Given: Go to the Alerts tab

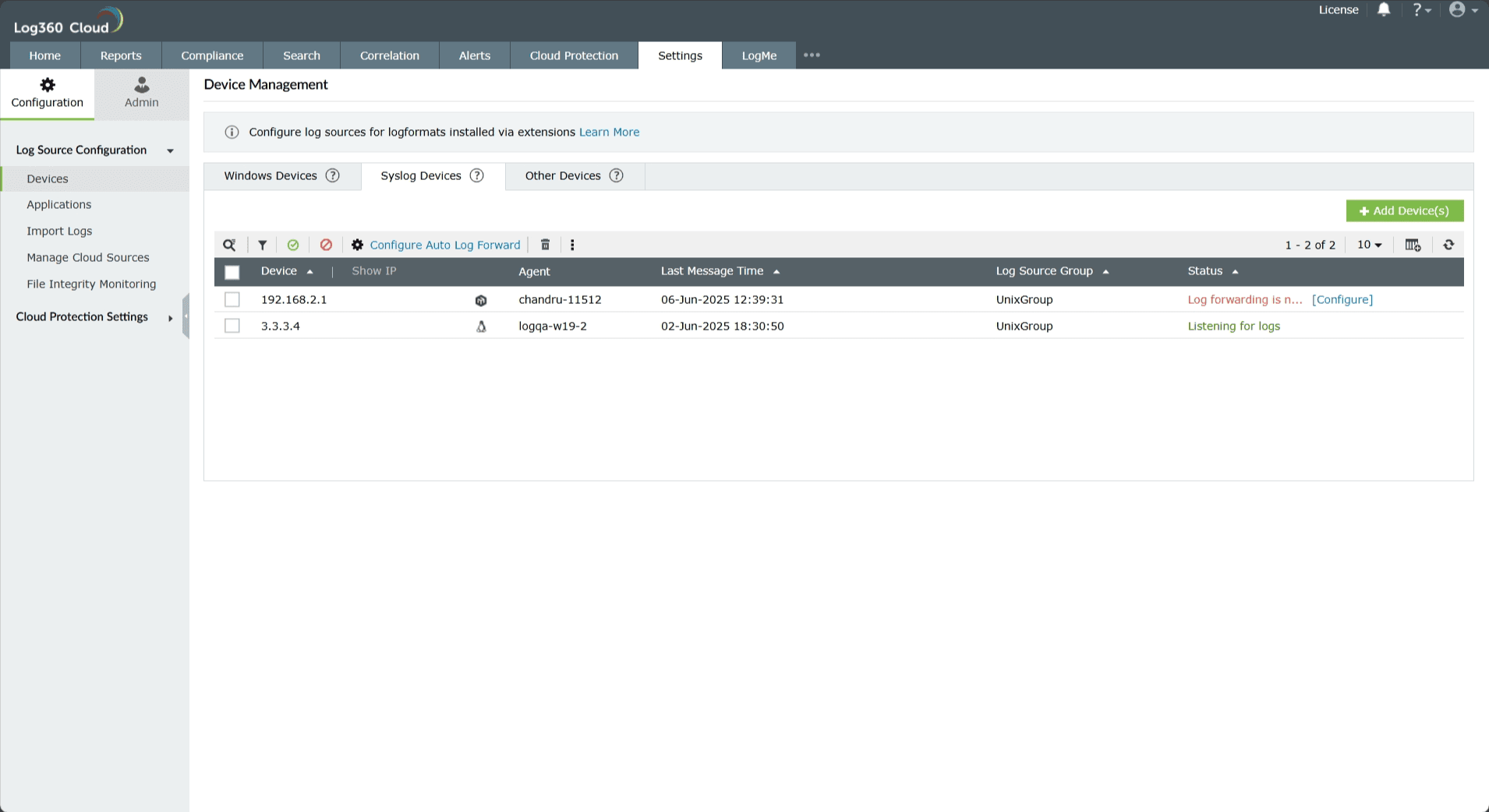Looking at the screenshot, I should (475, 55).
